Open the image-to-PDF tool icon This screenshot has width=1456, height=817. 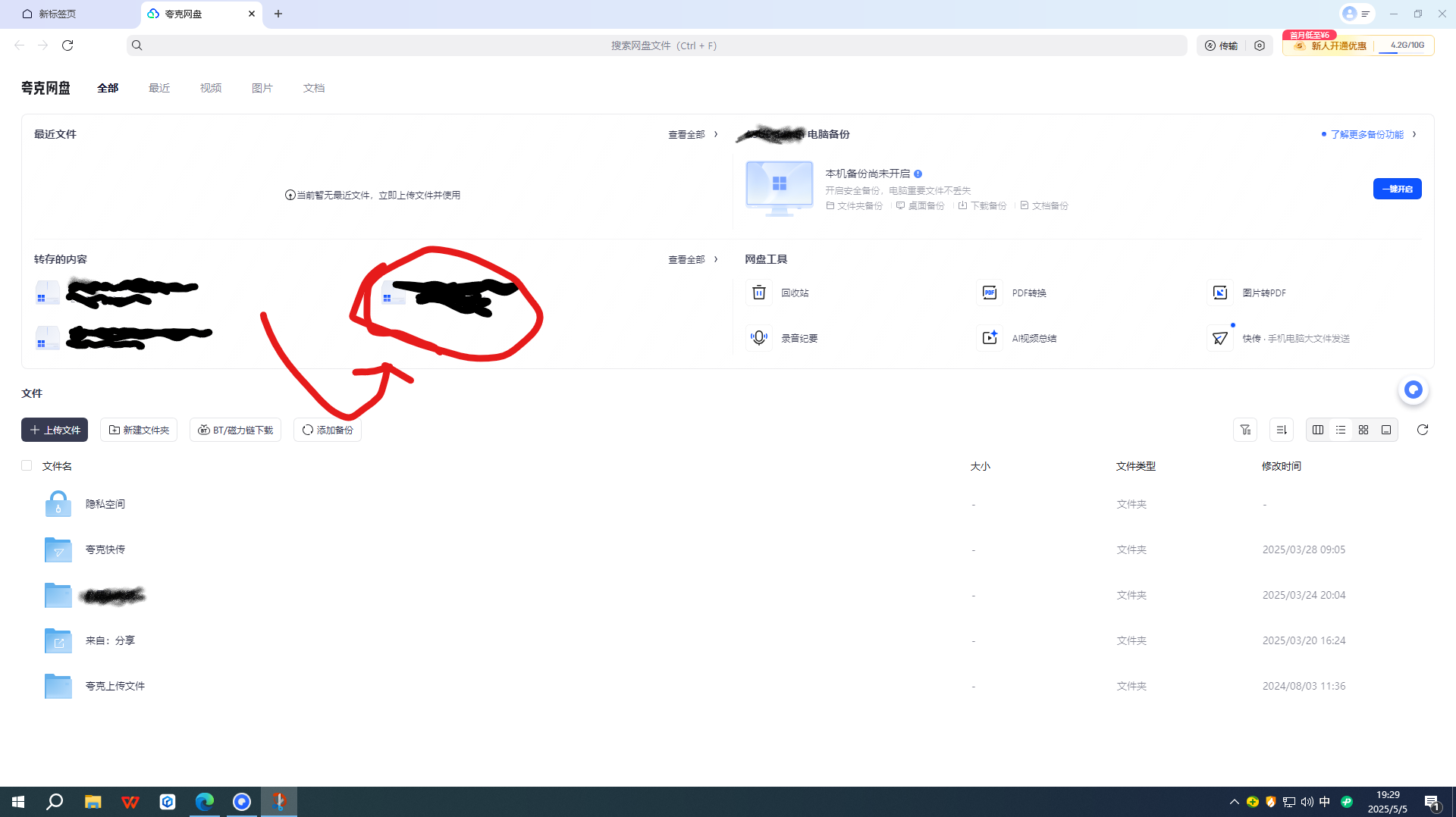pos(1220,293)
